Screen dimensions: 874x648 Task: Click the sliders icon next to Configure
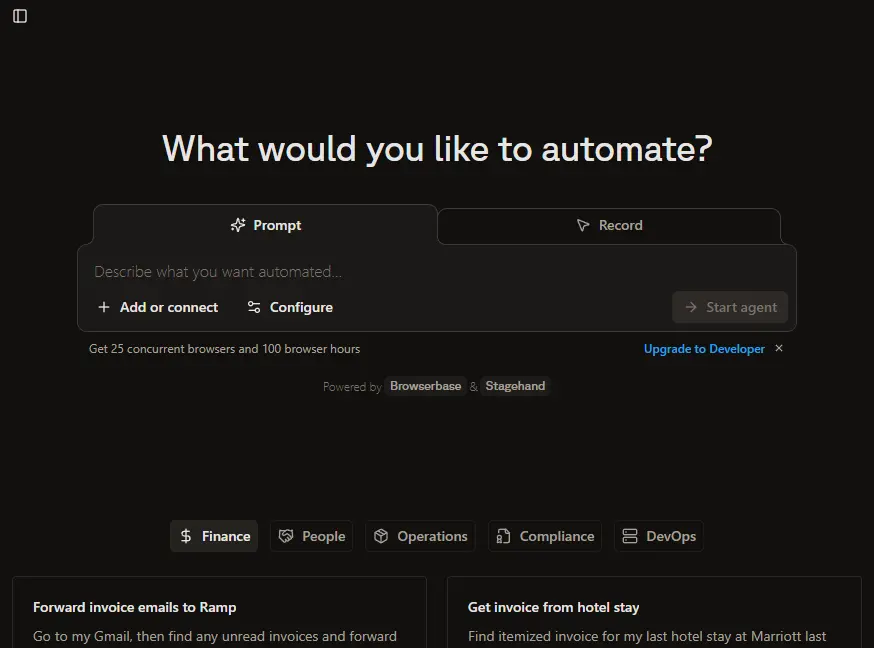tap(254, 307)
